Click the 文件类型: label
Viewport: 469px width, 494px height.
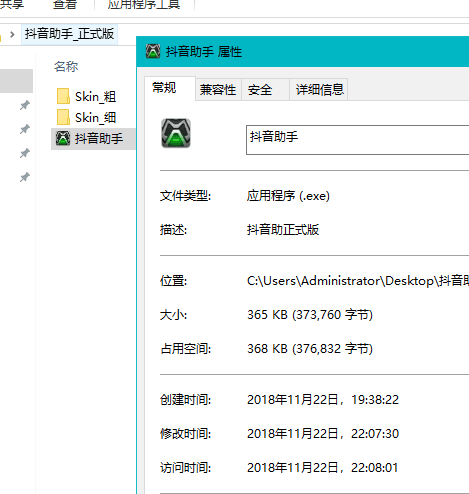tap(185, 196)
